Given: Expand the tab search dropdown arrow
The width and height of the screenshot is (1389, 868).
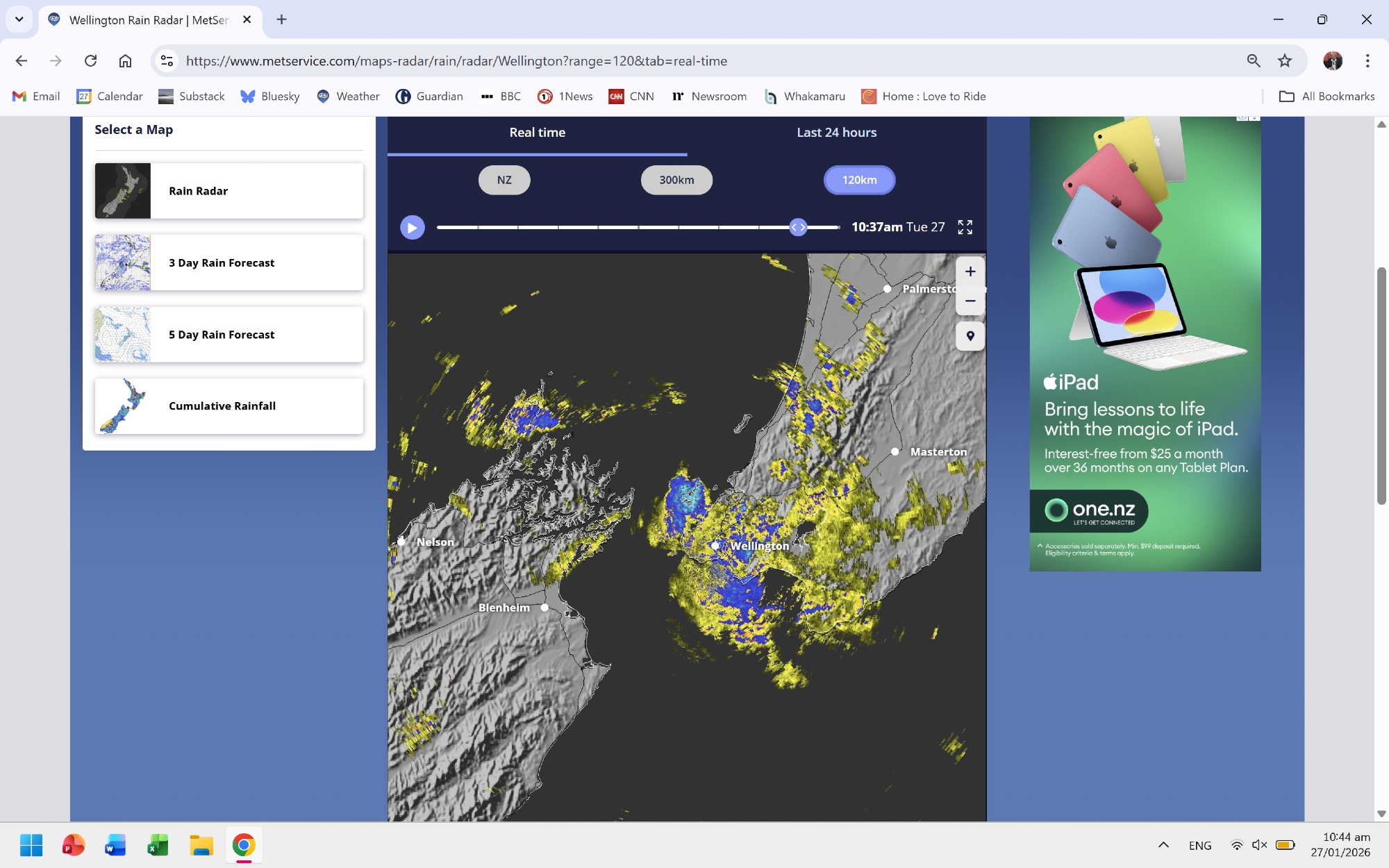Looking at the screenshot, I should 19,19.
